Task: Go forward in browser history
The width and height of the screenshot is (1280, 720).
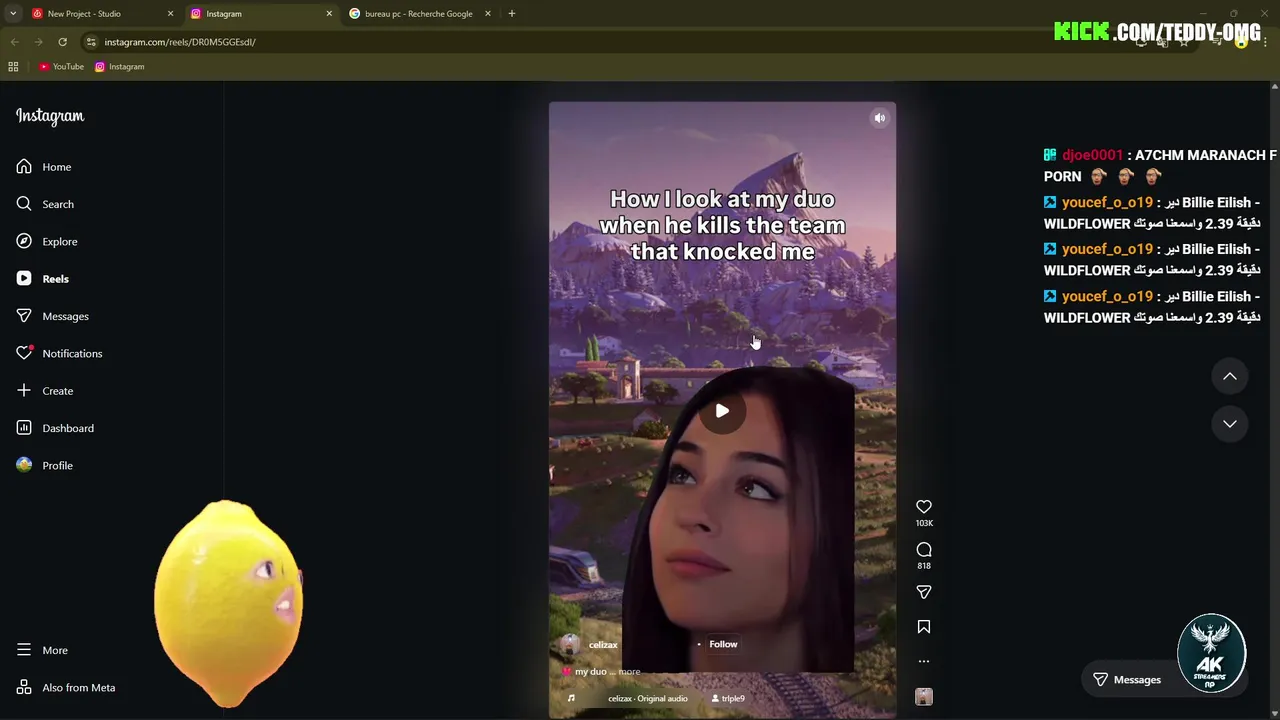Action: point(38,42)
